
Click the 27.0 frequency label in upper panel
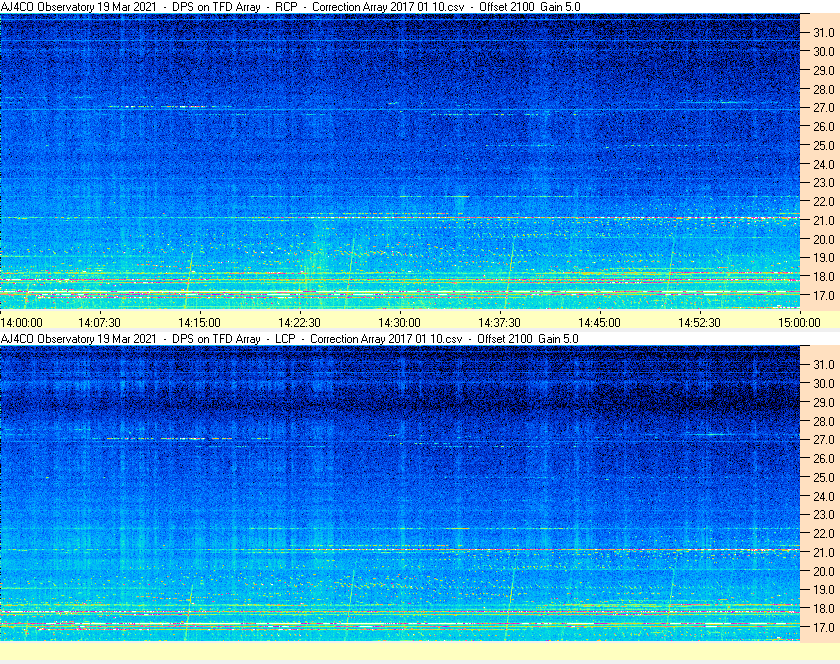pos(823,108)
